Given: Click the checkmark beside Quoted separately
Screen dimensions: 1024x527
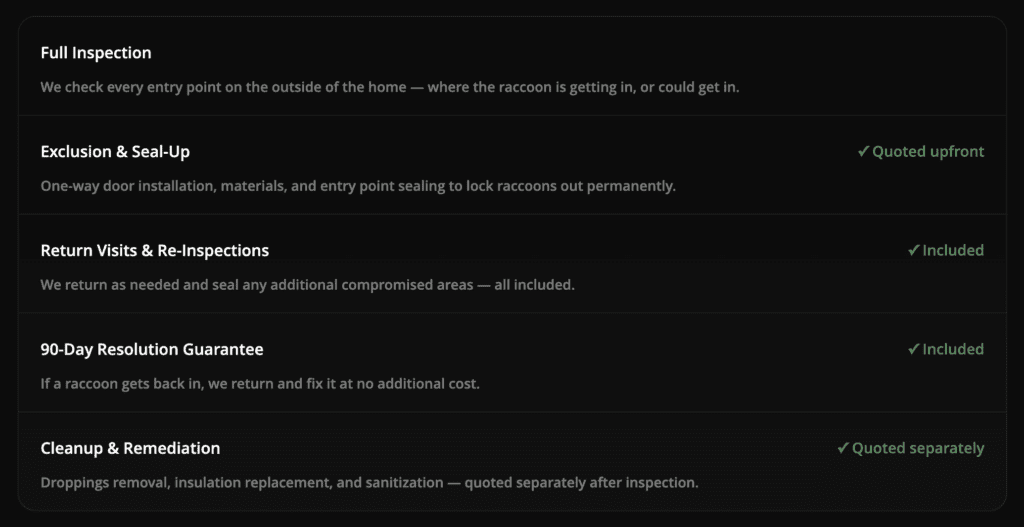Looking at the screenshot, I should (x=843, y=449).
